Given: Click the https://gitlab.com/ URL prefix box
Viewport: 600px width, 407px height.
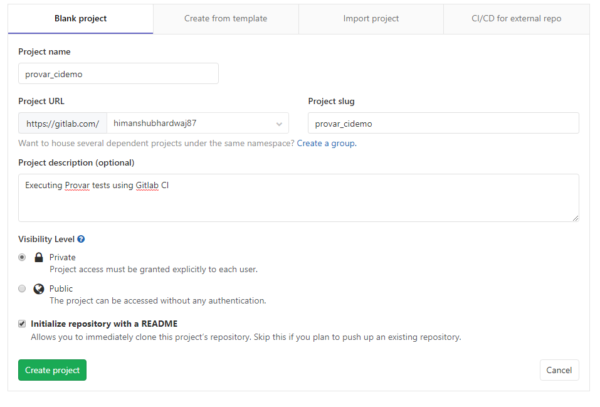Looking at the screenshot, I should [63, 123].
